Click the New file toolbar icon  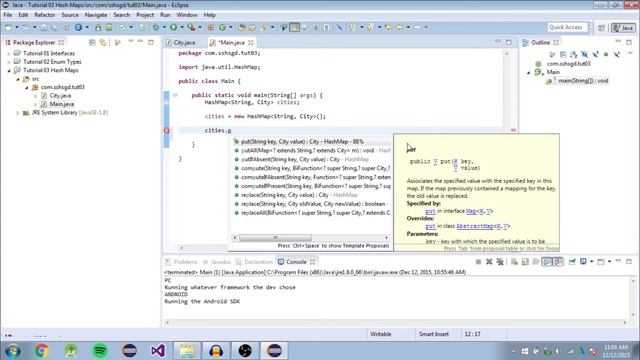coord(9,27)
